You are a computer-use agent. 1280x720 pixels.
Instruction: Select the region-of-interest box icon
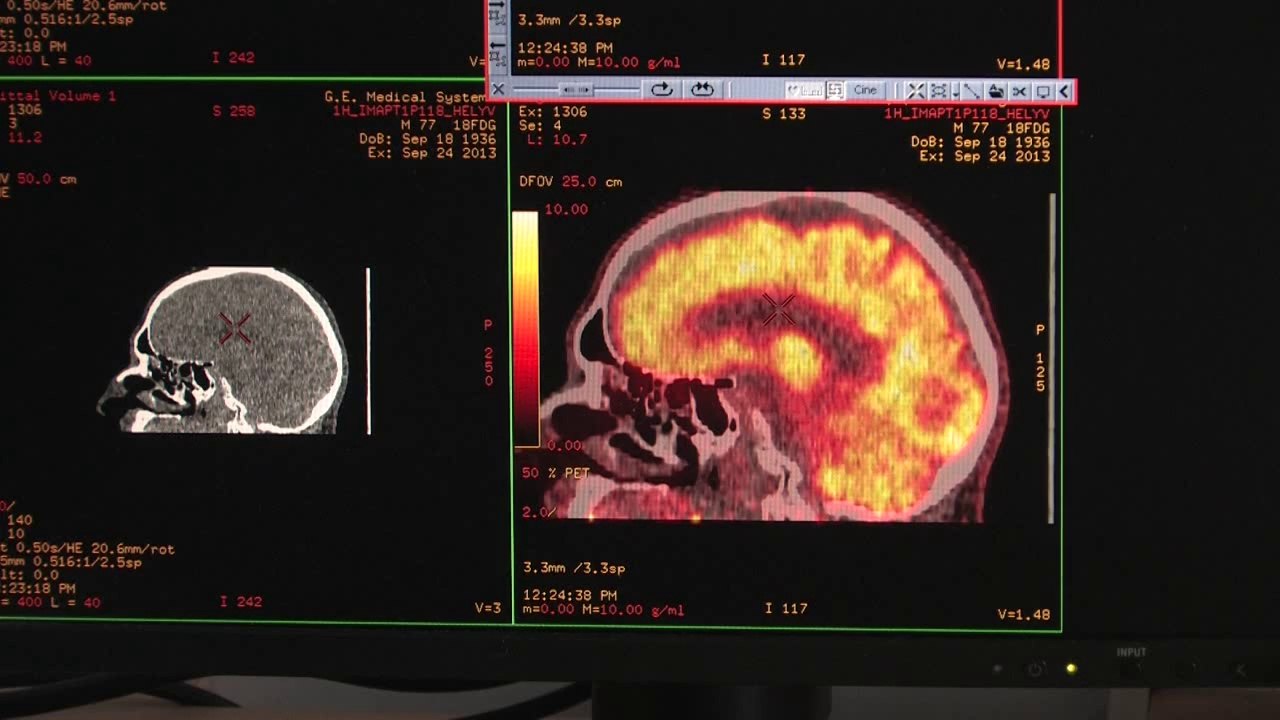(x=939, y=91)
